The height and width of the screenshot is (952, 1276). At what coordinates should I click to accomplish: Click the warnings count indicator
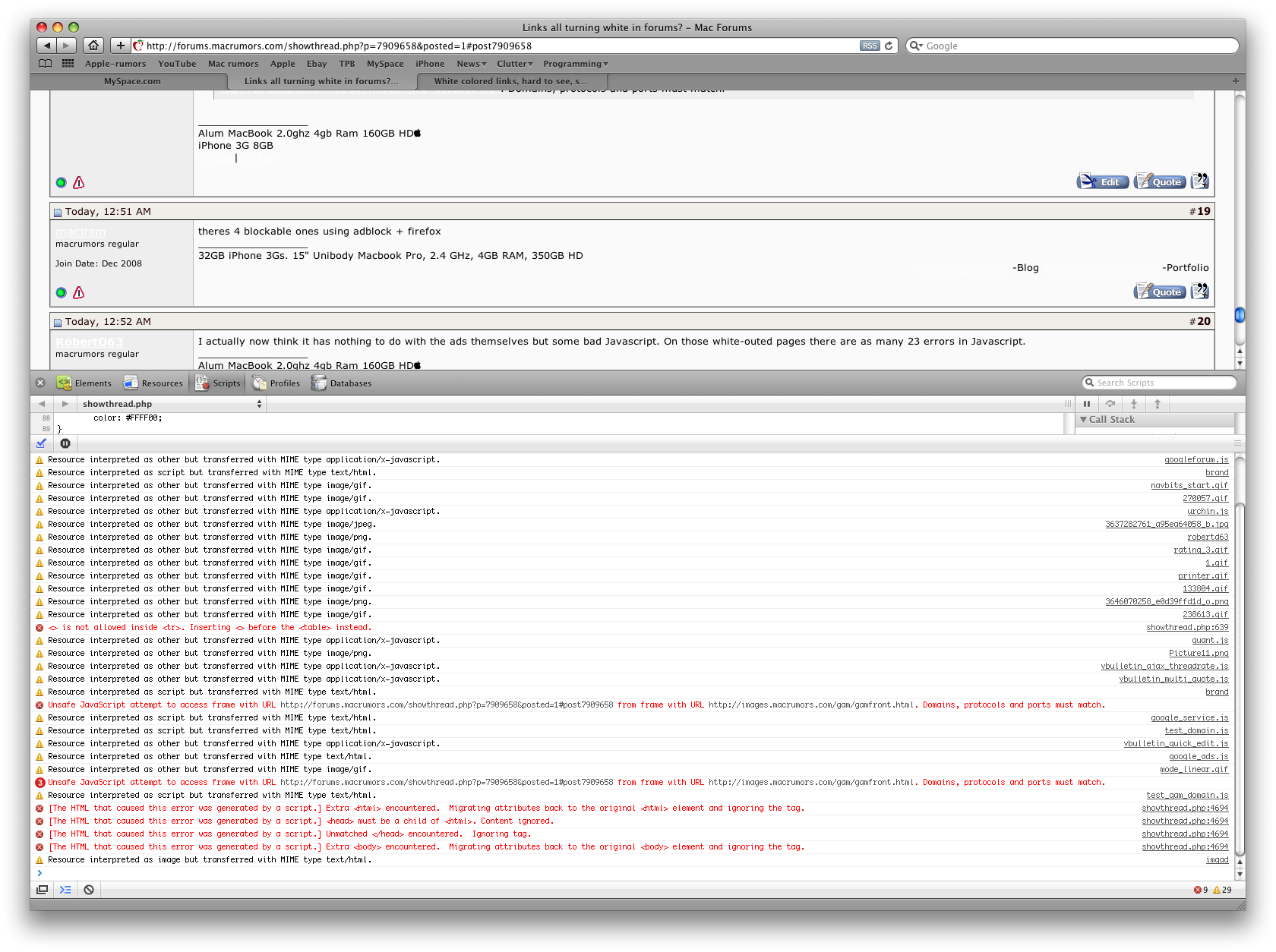1223,890
